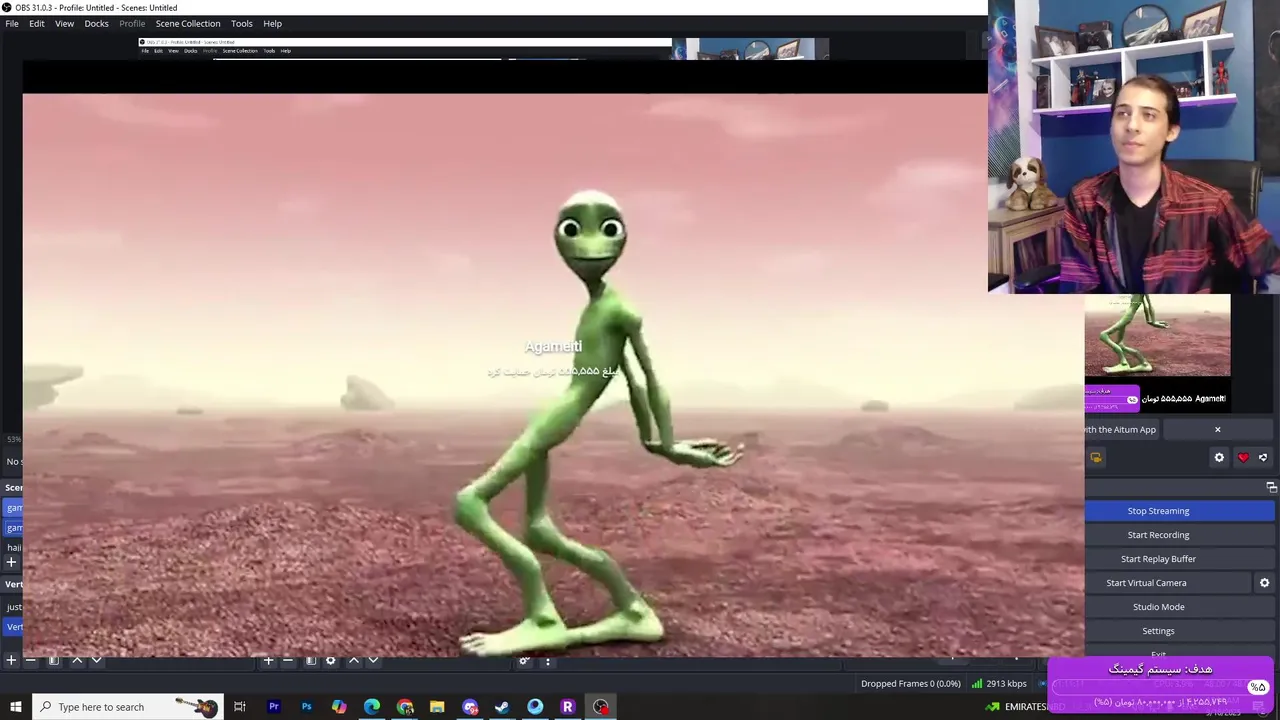
Task: Open virtual camera configuration gear
Action: 1264,583
